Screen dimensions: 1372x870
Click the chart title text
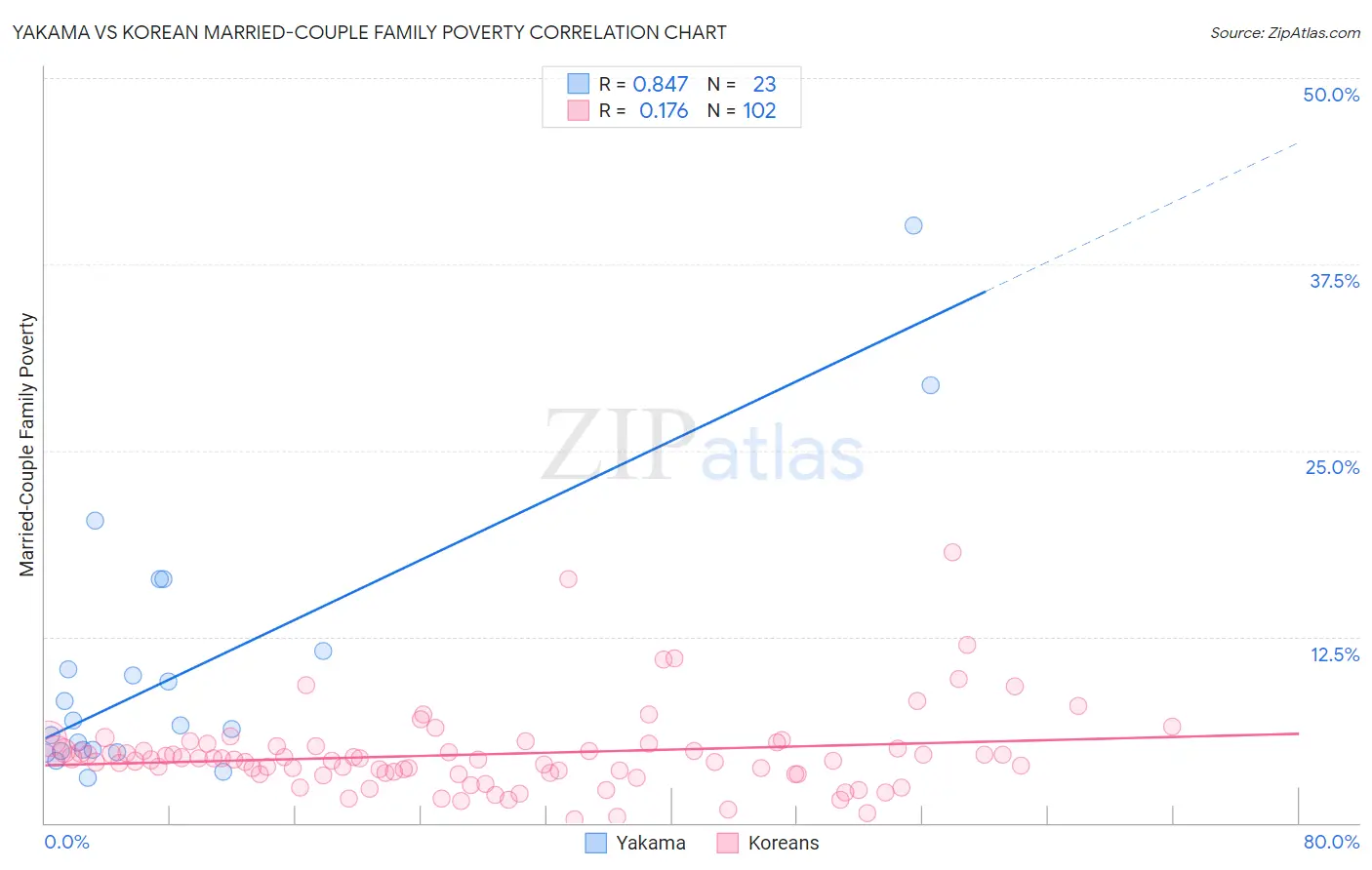(x=369, y=32)
